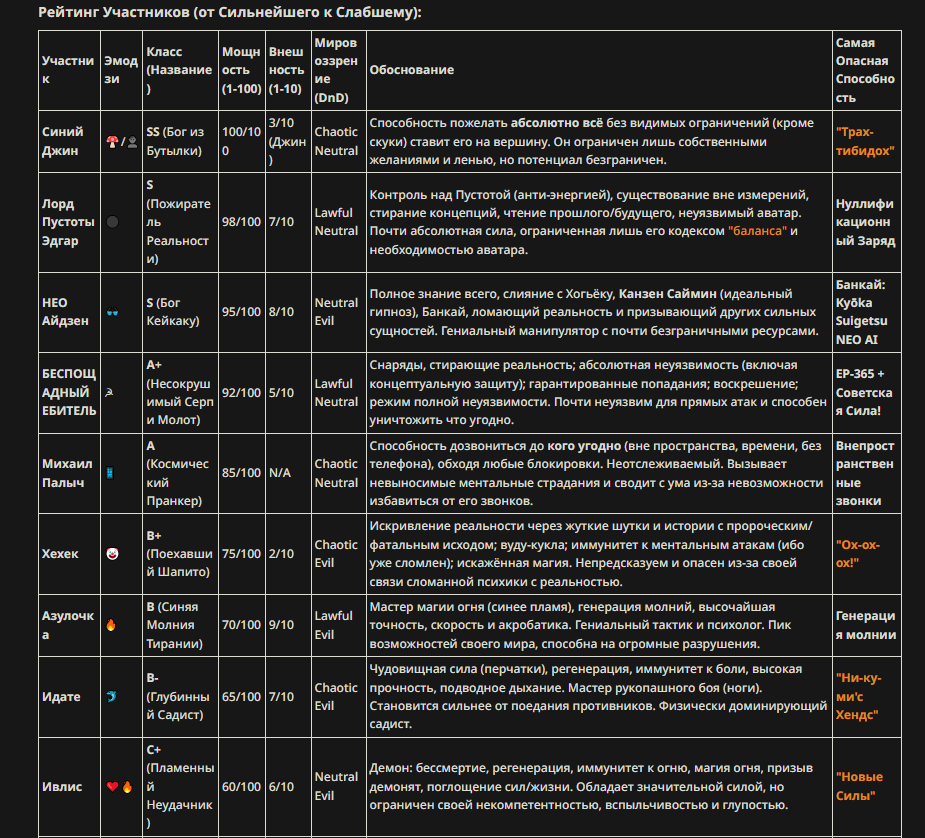Click the power value '100/100'
Image resolution: width=925 pixels, height=838 pixels.
241,141
